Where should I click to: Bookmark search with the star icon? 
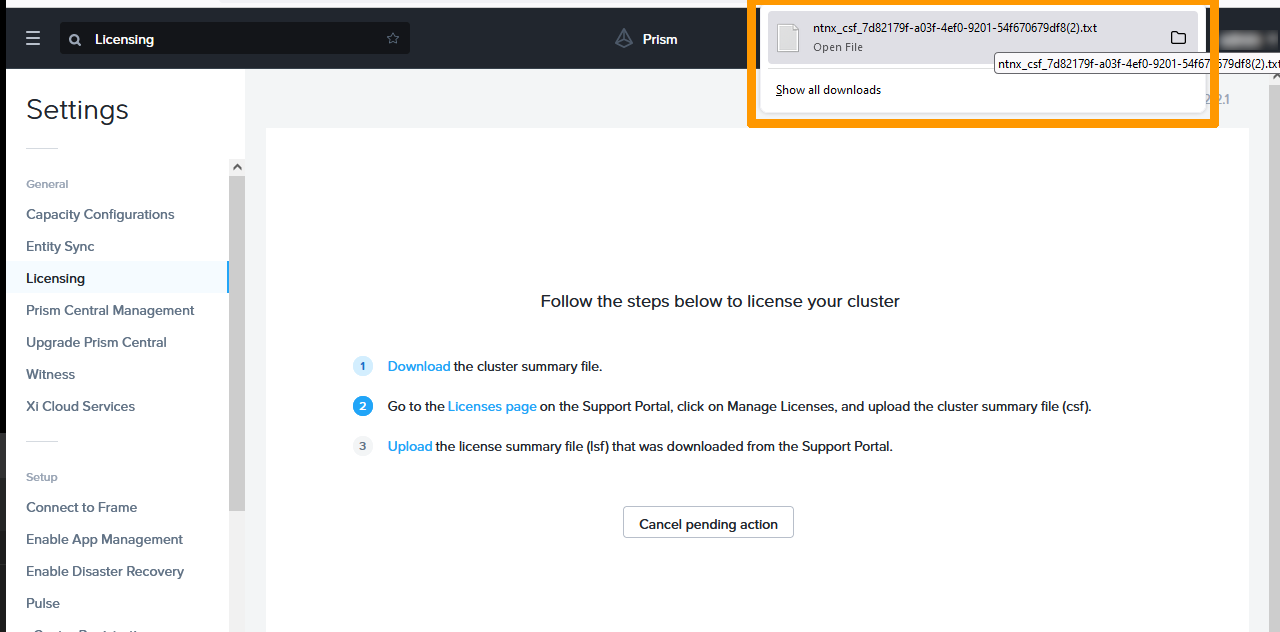pos(393,39)
